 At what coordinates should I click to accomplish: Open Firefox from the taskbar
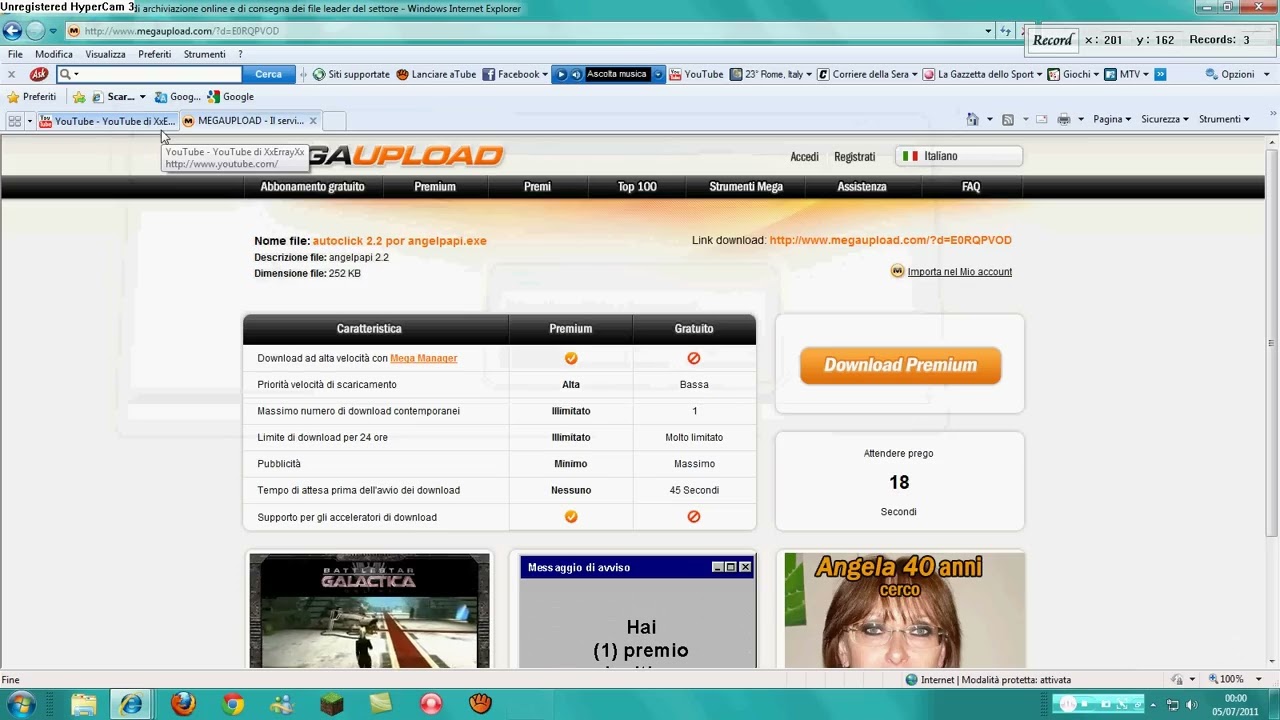pyautogui.click(x=183, y=704)
